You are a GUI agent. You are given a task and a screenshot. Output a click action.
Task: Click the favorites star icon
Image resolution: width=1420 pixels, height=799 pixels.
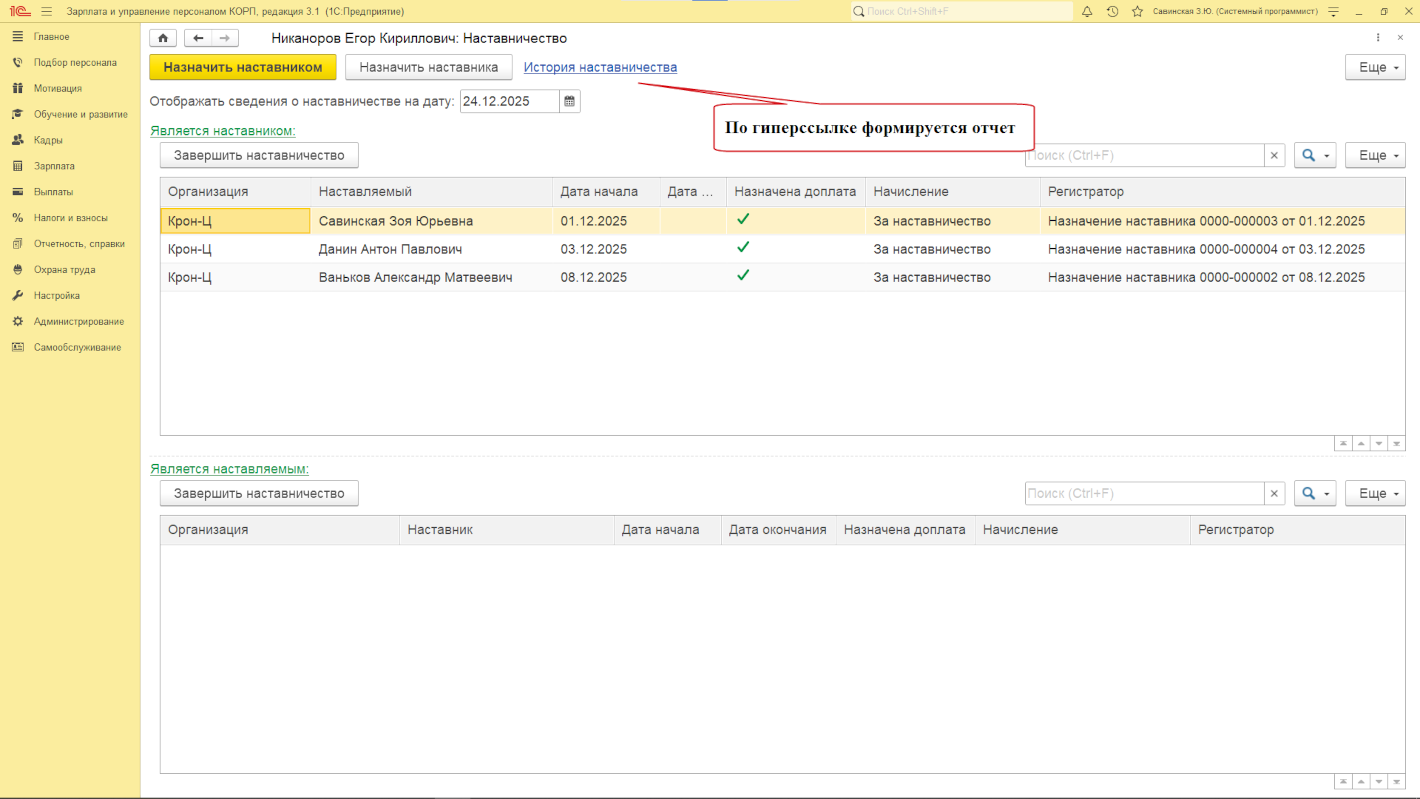[1137, 11]
